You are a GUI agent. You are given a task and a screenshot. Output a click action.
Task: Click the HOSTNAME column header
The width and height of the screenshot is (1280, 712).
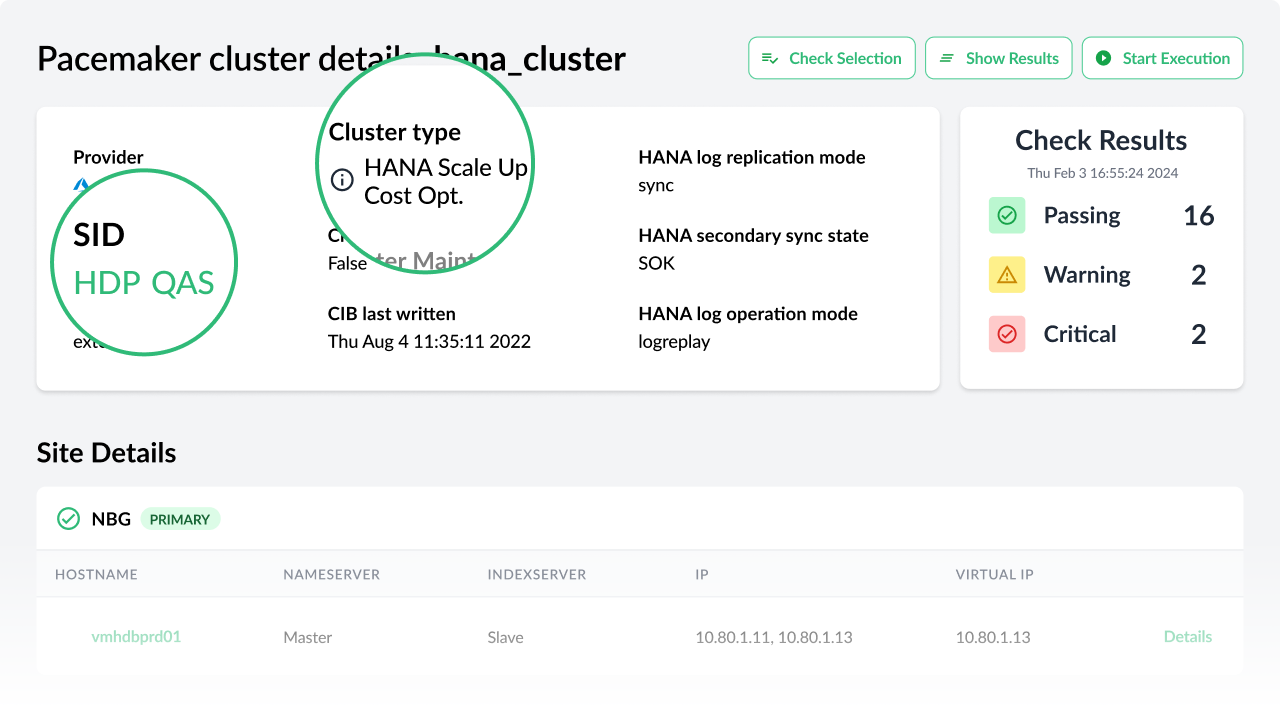[96, 574]
